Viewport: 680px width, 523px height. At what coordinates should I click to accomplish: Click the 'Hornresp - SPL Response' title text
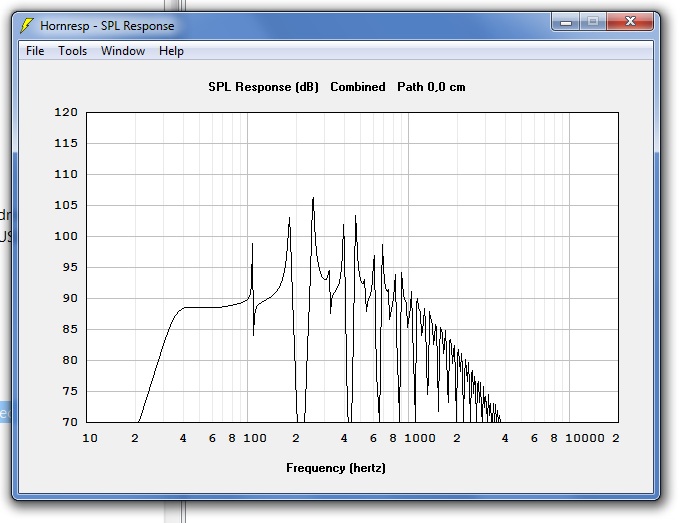107,26
